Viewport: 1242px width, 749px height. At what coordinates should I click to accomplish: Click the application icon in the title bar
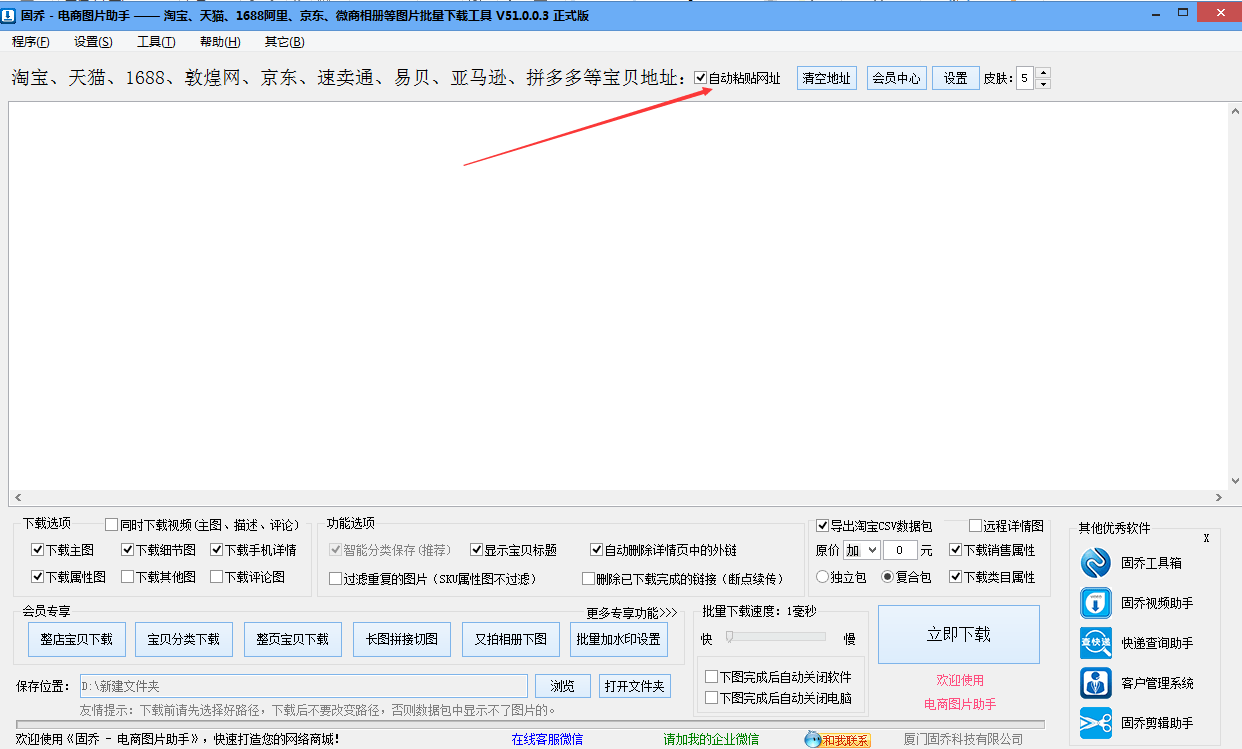(11, 13)
